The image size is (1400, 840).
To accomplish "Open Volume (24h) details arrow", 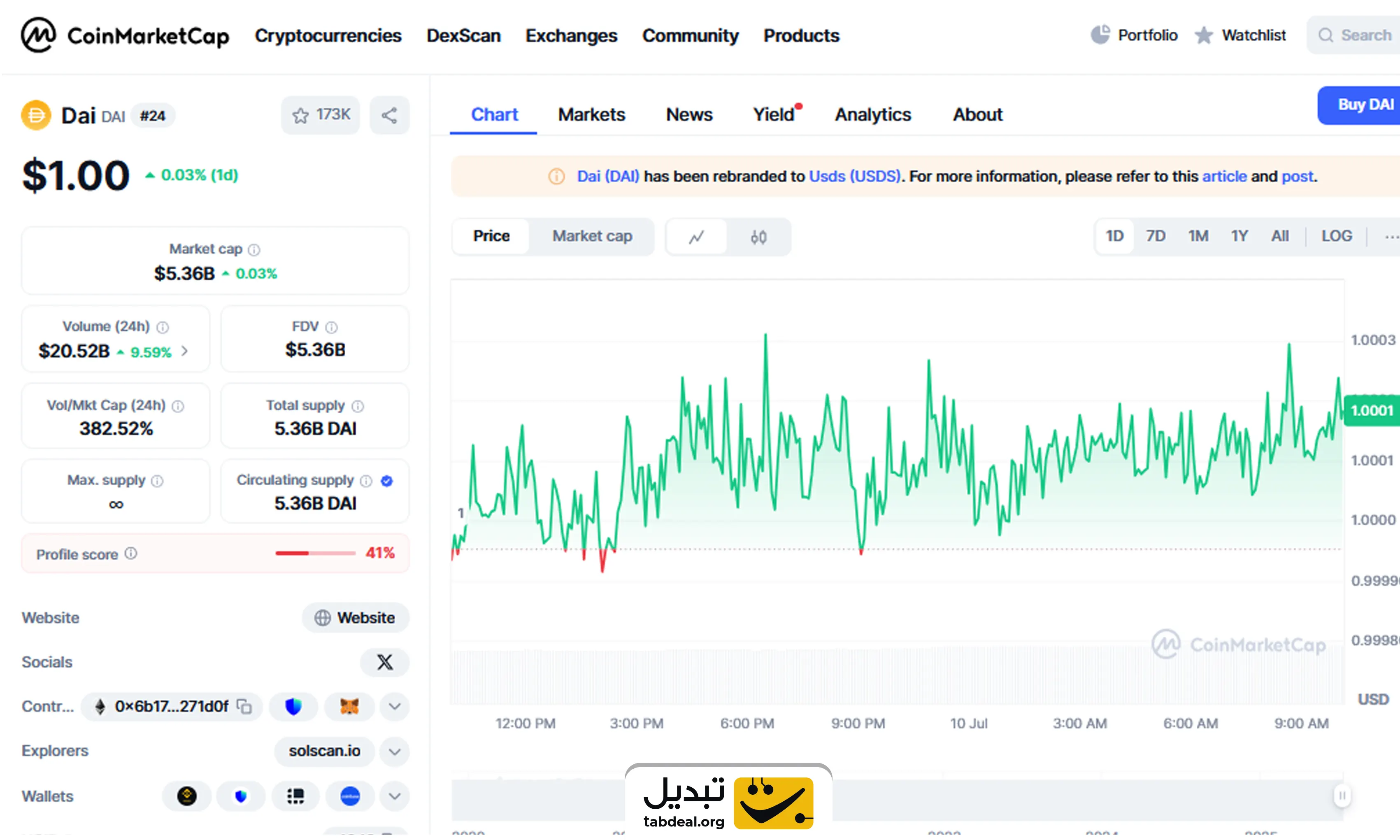I will click(x=184, y=351).
